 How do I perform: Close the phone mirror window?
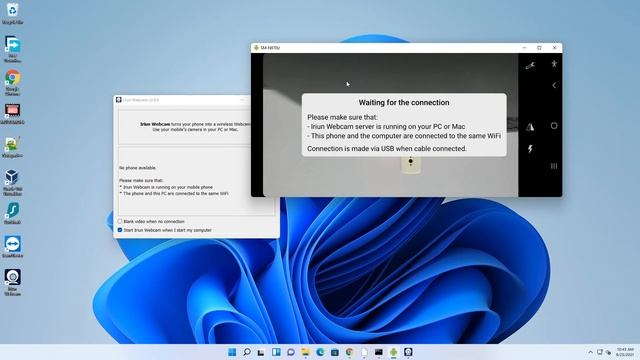click(x=554, y=48)
